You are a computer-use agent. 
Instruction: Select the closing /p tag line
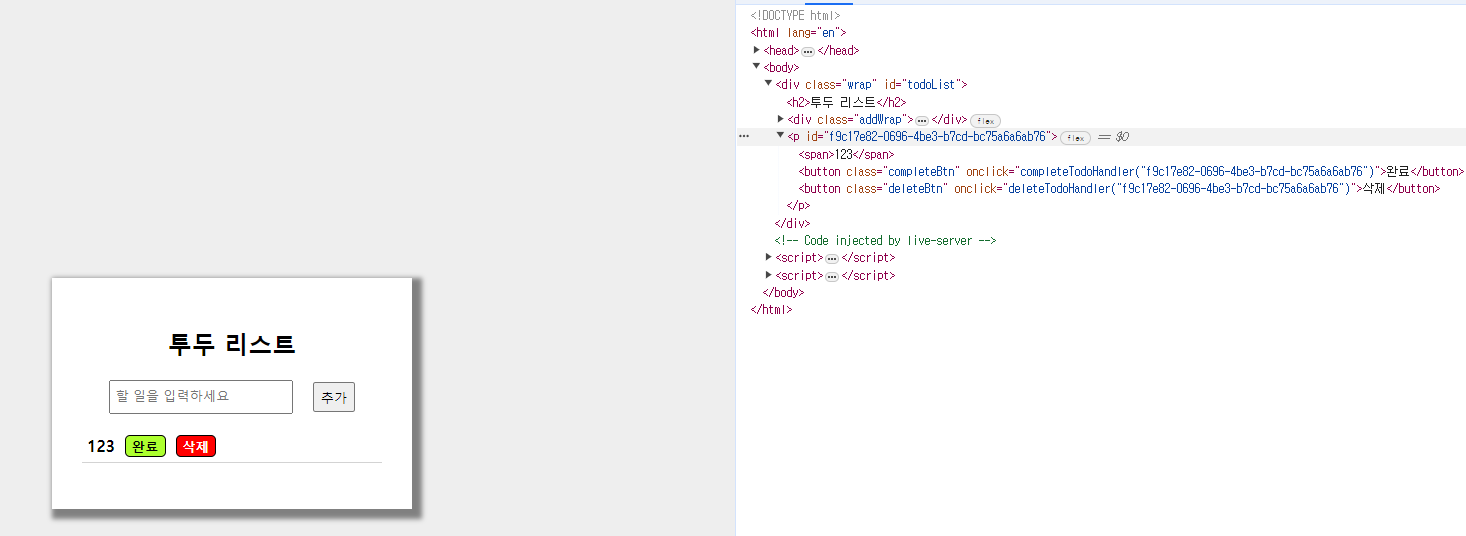click(x=798, y=206)
